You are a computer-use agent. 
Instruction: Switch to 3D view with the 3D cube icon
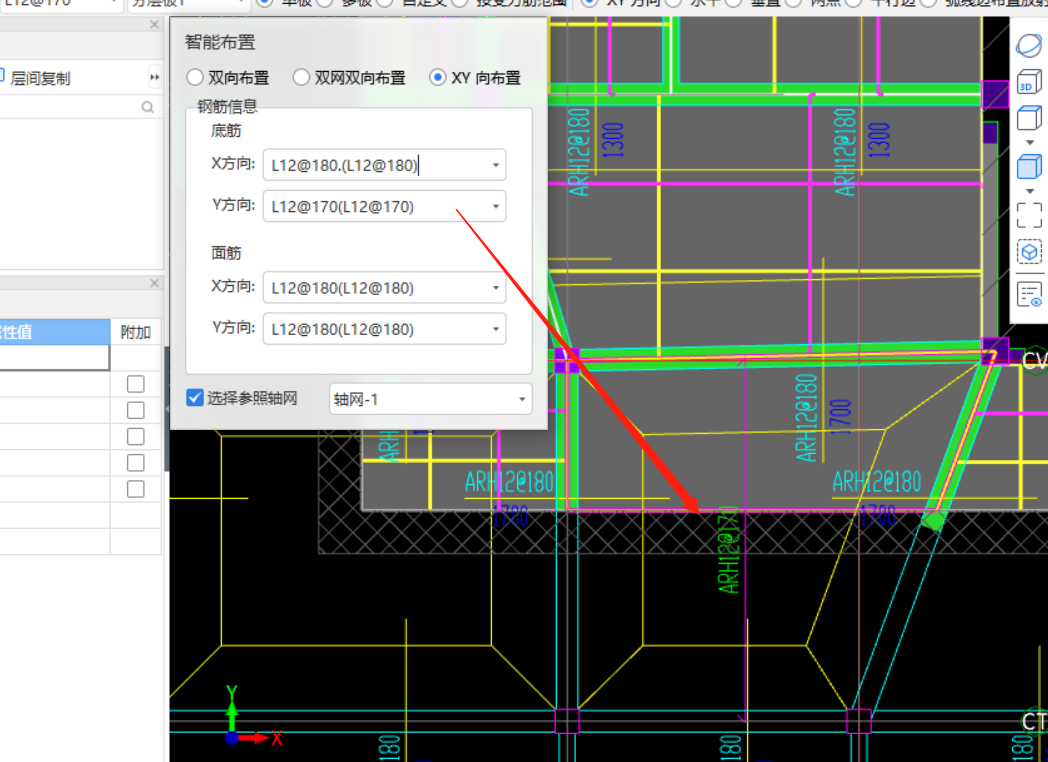click(x=1029, y=82)
